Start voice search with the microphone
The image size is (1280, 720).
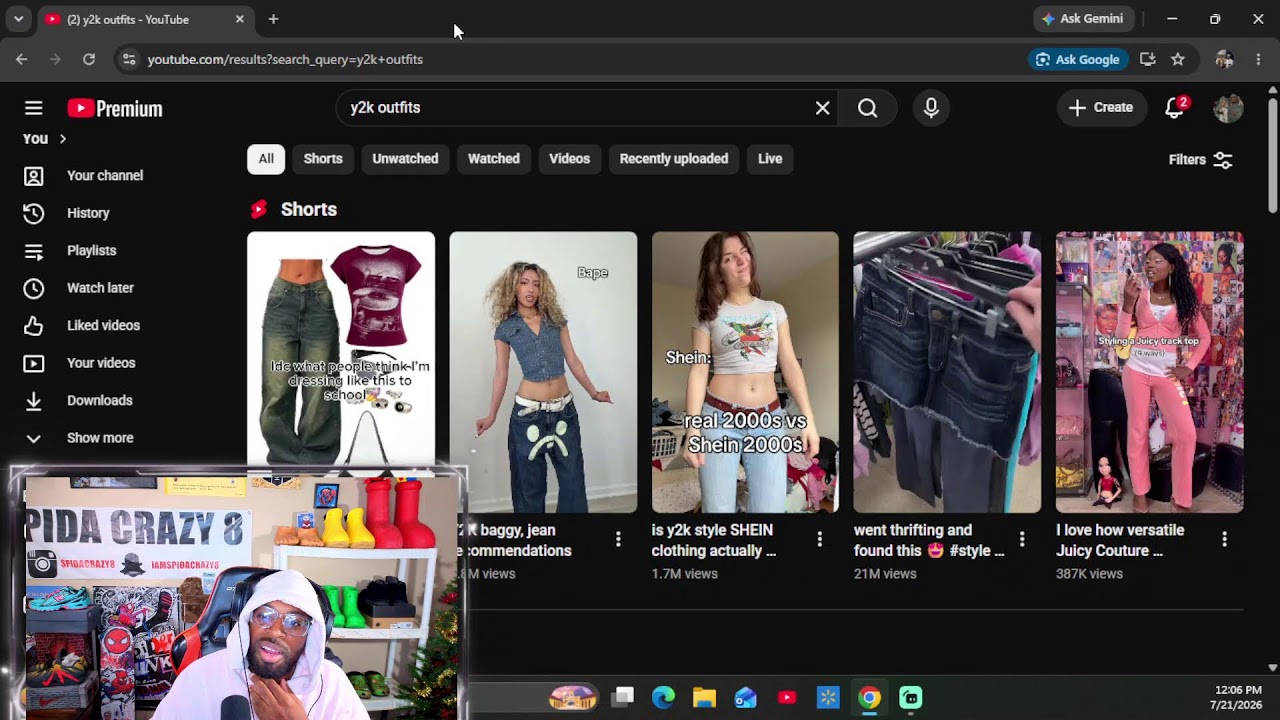(931, 108)
